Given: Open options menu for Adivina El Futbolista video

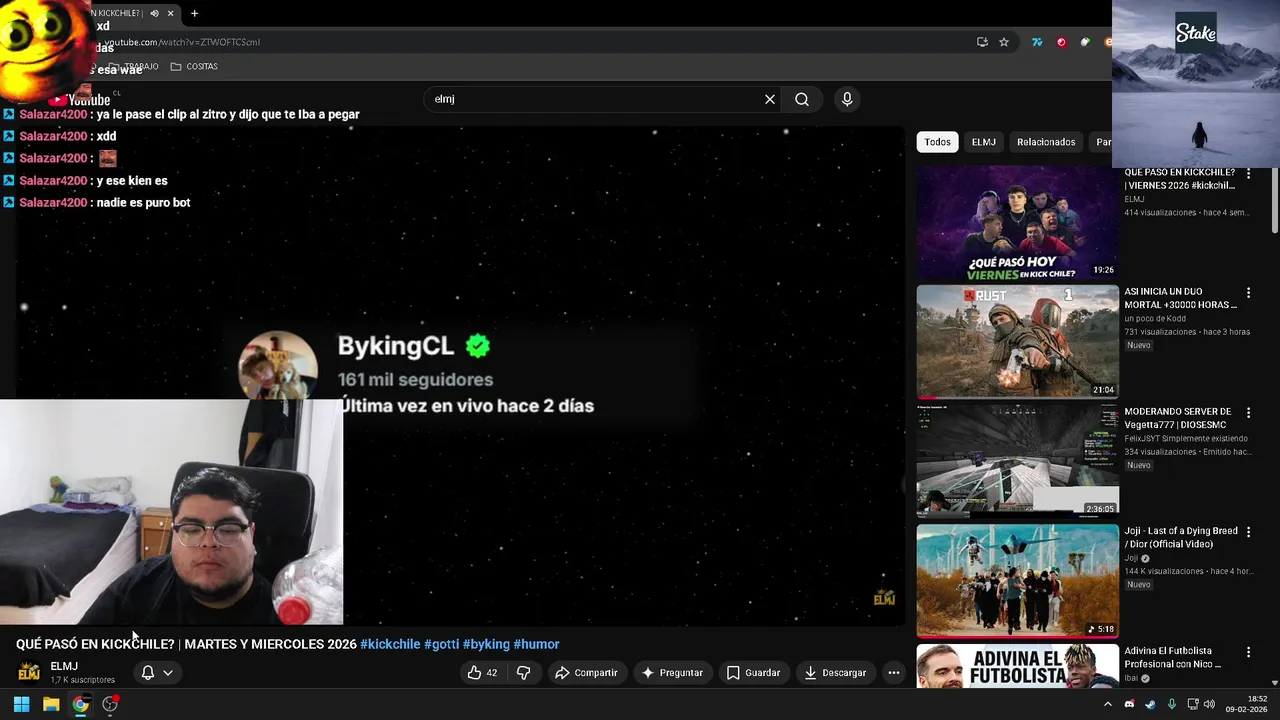Looking at the screenshot, I should (1248, 652).
